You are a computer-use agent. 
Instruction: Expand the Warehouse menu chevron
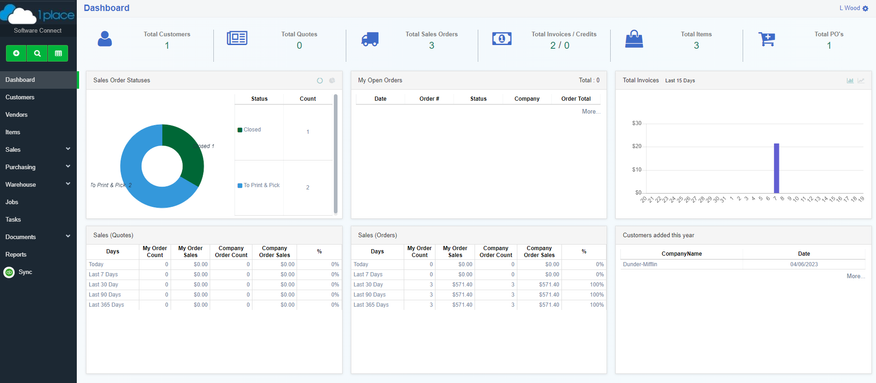click(68, 184)
